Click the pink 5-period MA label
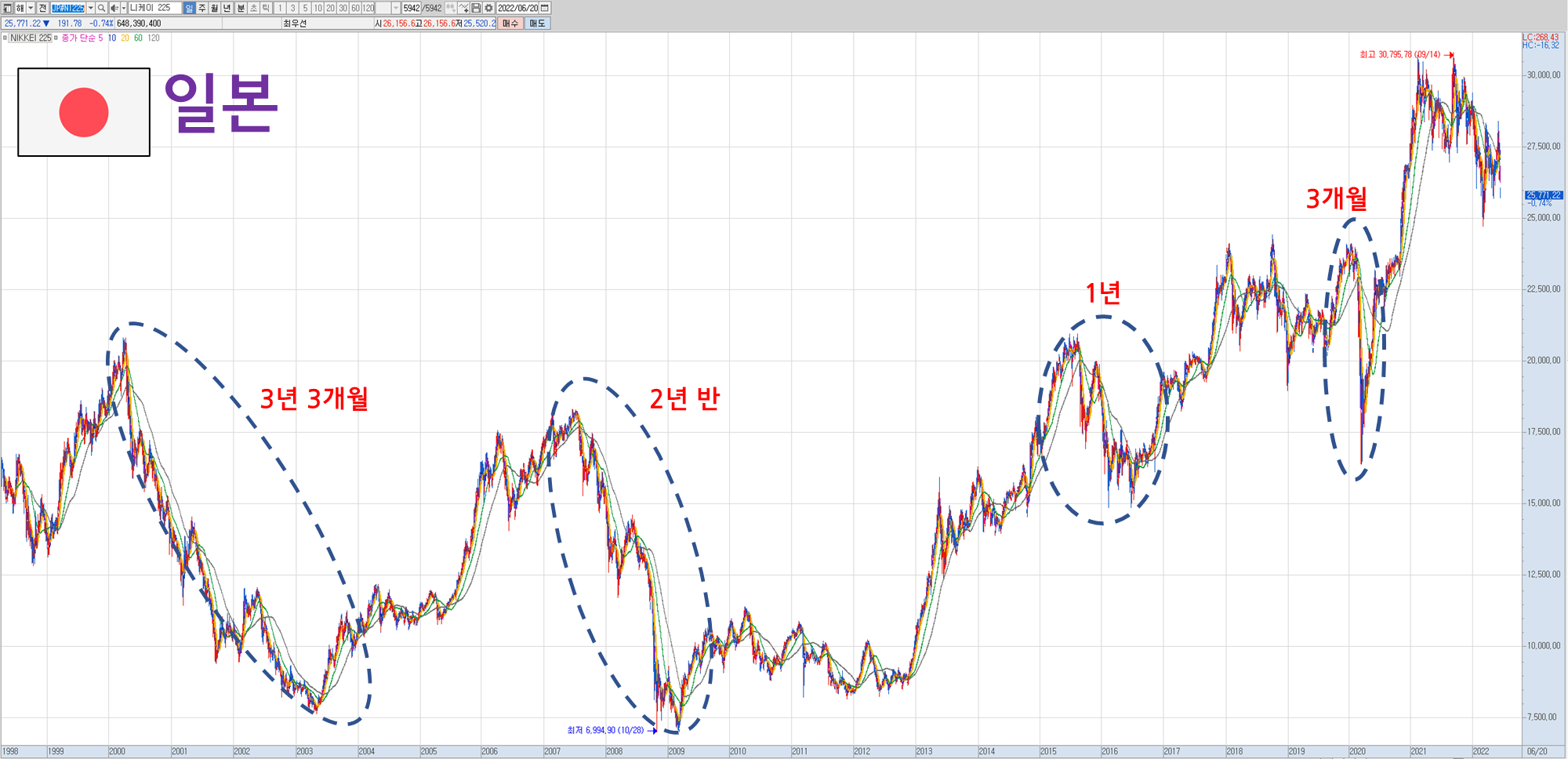1568x759 pixels. coord(100,38)
